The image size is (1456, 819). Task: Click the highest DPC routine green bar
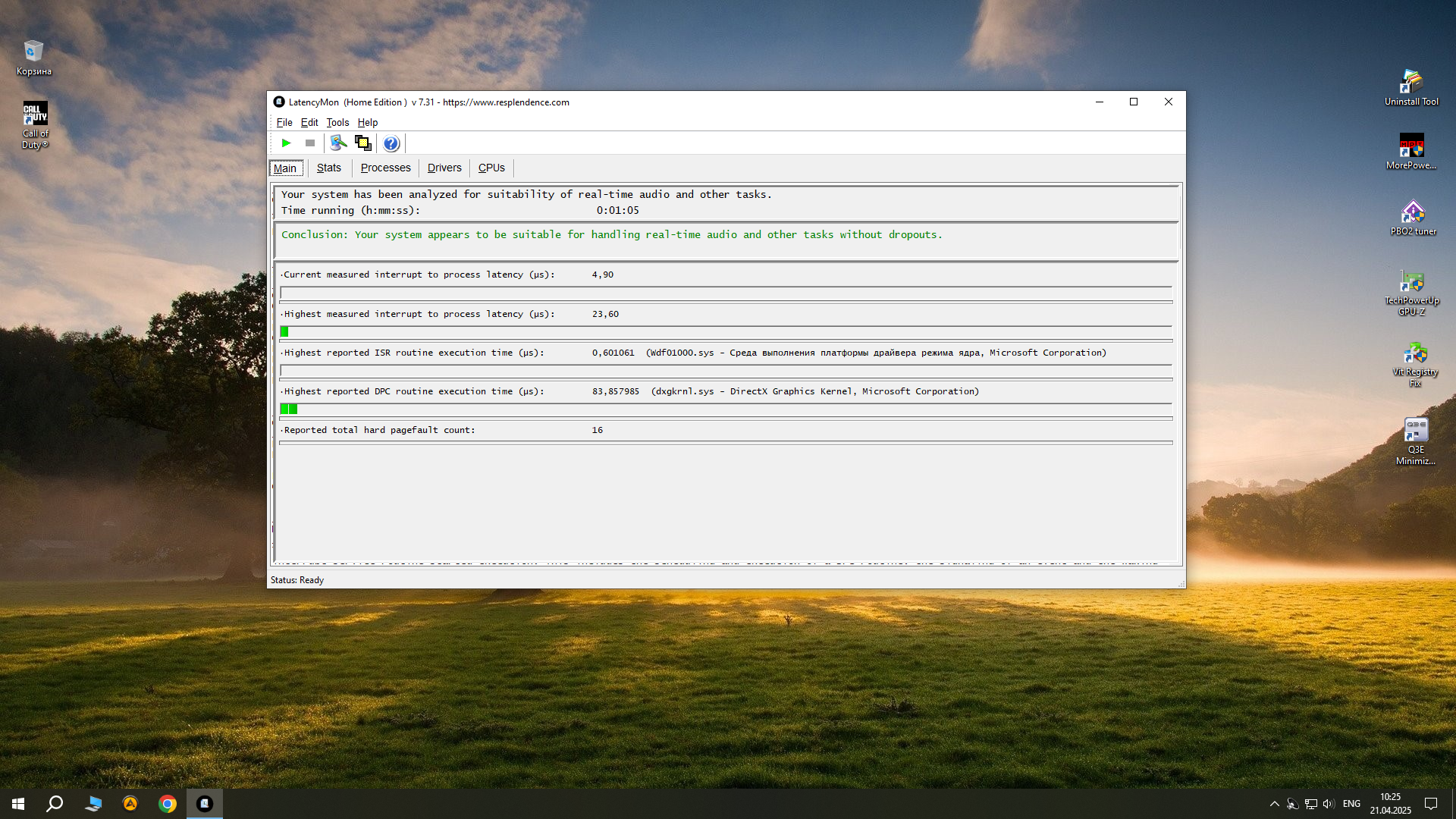(x=289, y=409)
